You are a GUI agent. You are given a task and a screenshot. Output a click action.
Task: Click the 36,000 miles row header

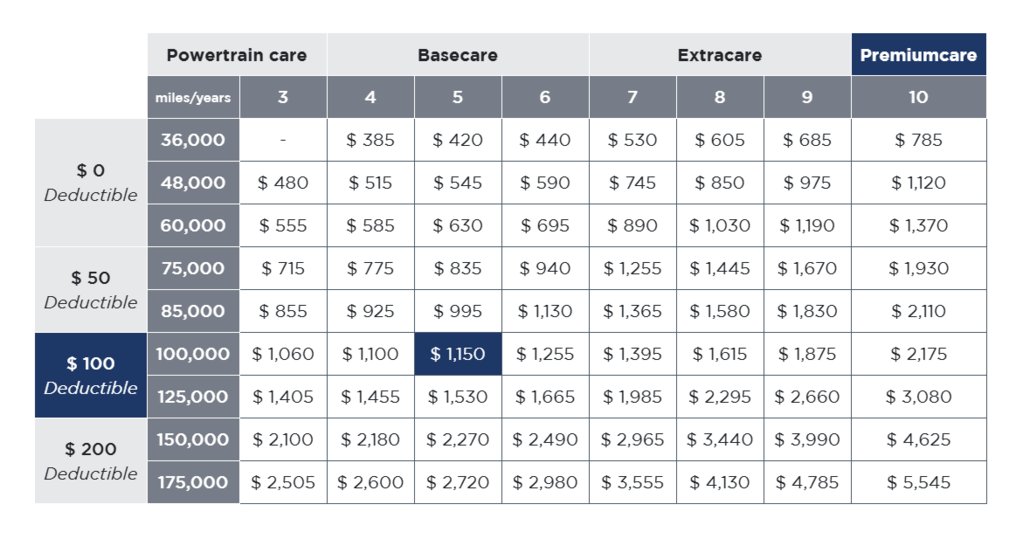pyautogui.click(x=193, y=140)
